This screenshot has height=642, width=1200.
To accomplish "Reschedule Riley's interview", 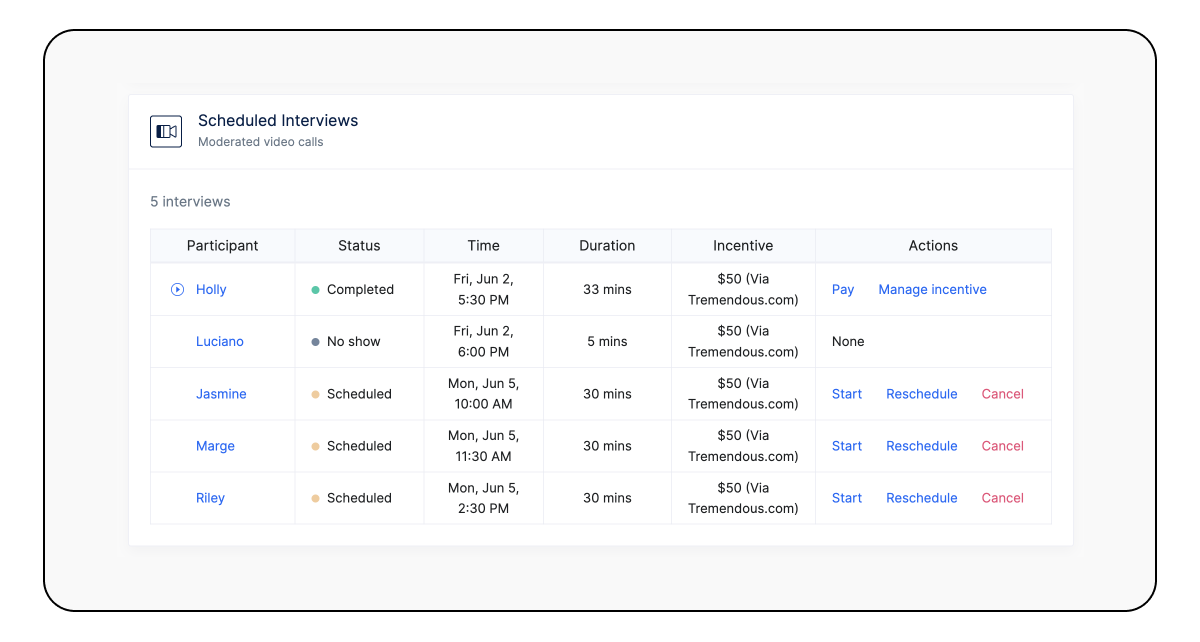I will point(922,498).
